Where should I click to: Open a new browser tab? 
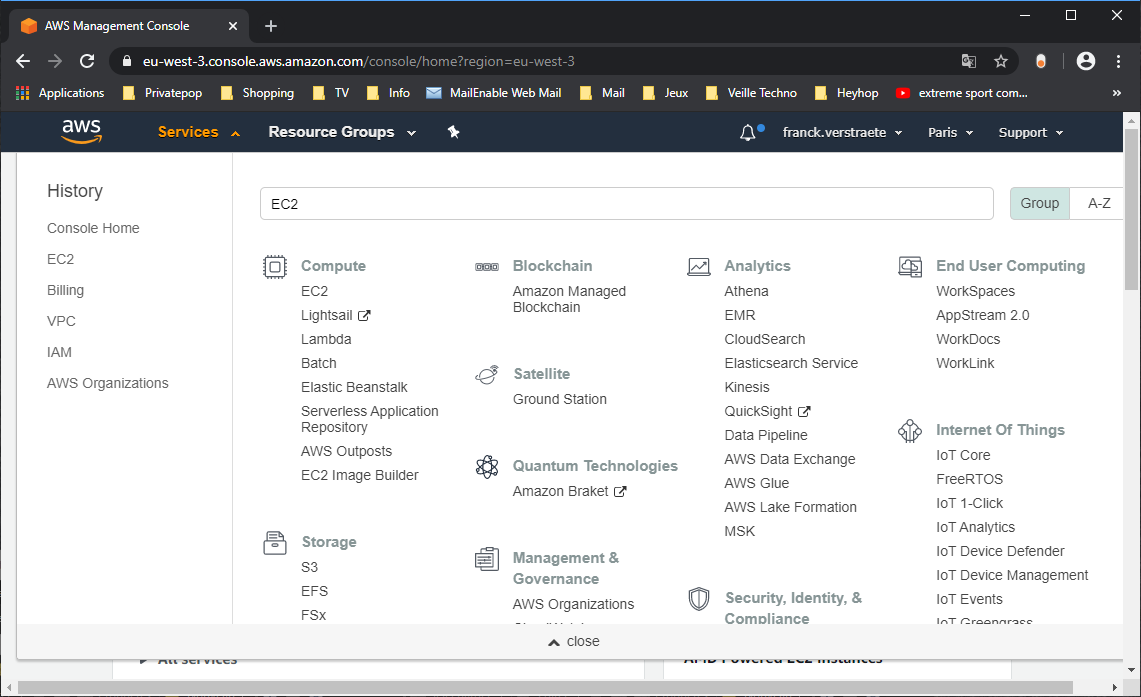[271, 26]
